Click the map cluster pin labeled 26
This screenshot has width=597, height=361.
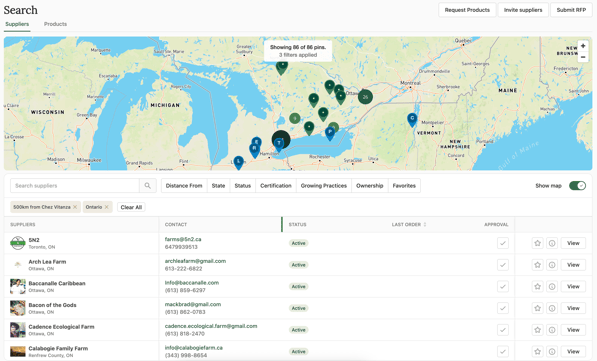coord(365,97)
